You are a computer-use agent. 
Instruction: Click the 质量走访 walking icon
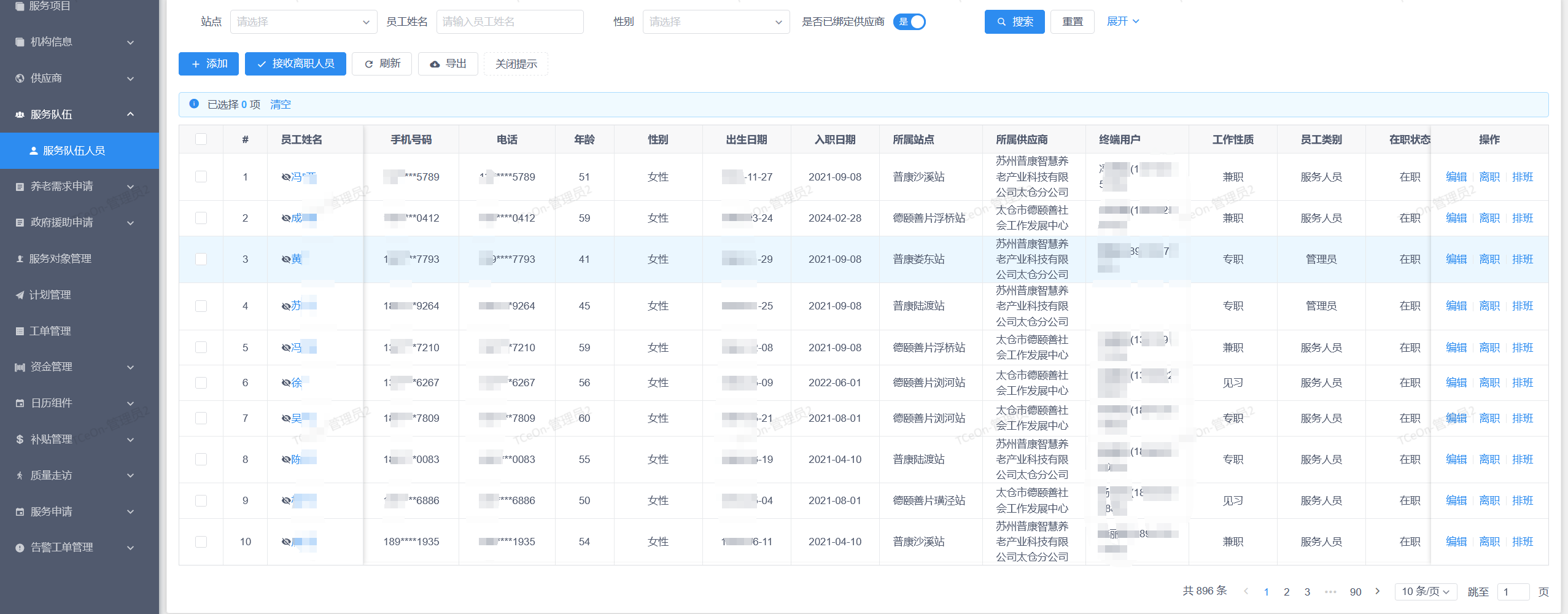click(x=20, y=475)
